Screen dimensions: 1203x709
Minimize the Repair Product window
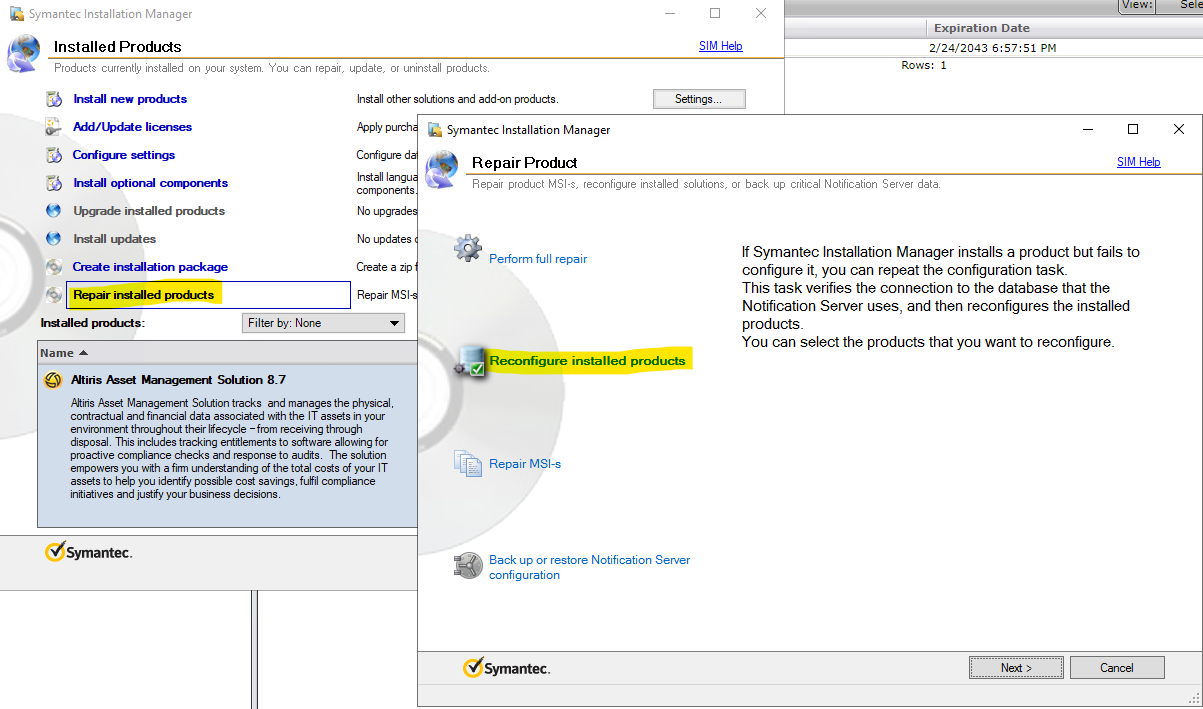(1086, 129)
